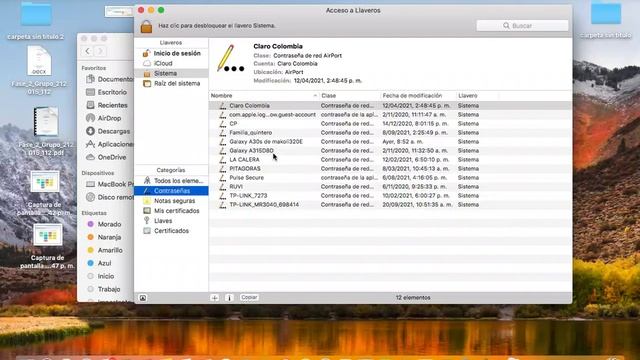Sort by Fecha de modificación column

coord(418,96)
